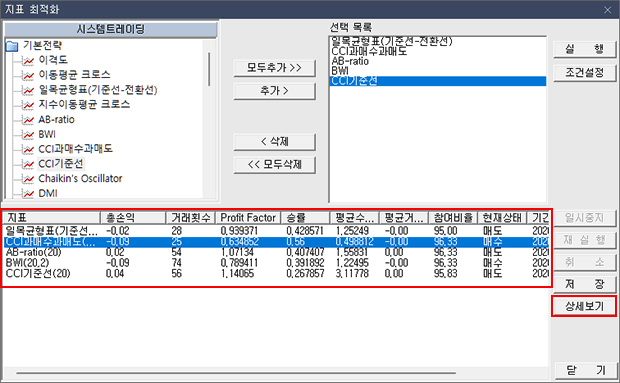The width and height of the screenshot is (620, 383).
Task: Click 거래횟수 value 74
Action: tap(176, 263)
